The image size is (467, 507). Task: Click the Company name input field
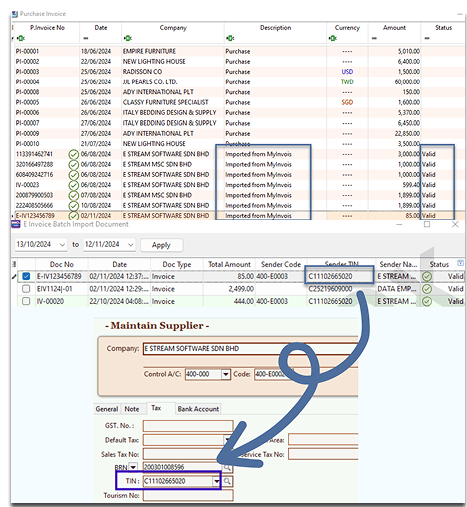250,349
